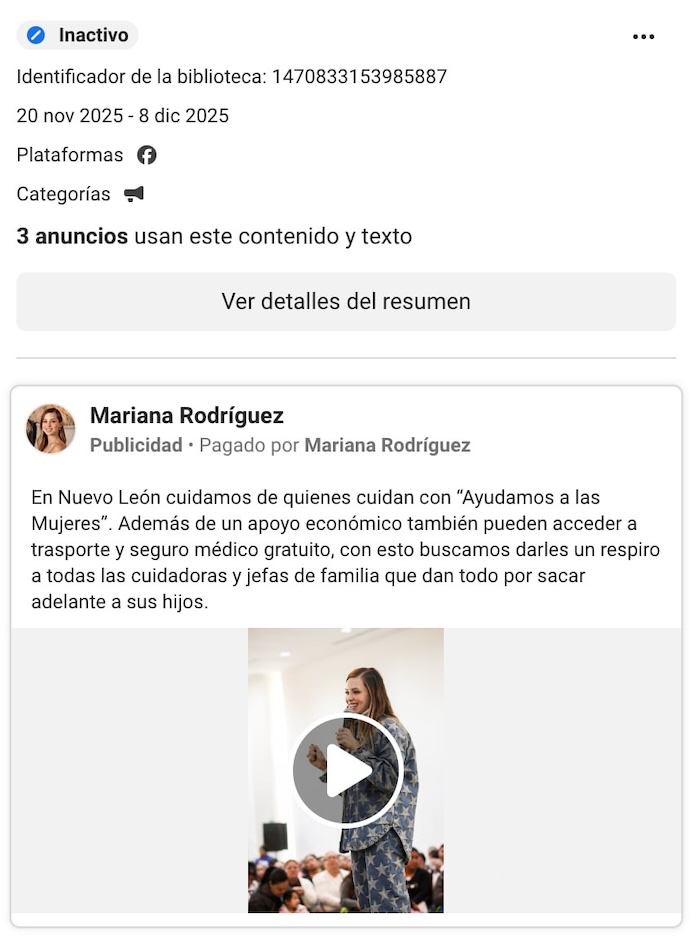The height and width of the screenshot is (941, 700).
Task: Click the Publicidad label
Action: (136, 446)
